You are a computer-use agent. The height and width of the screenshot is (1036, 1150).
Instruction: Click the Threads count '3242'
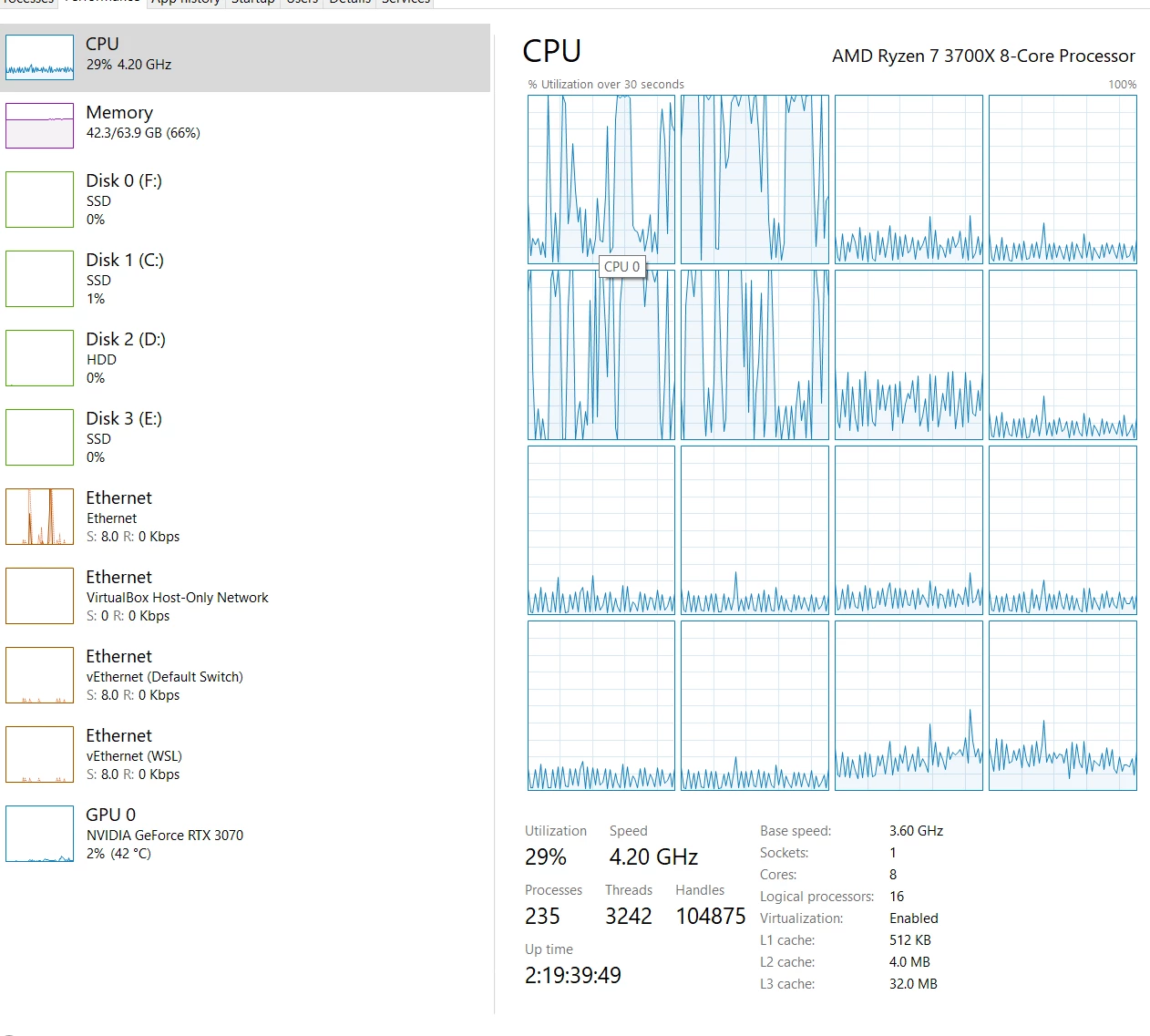(629, 917)
